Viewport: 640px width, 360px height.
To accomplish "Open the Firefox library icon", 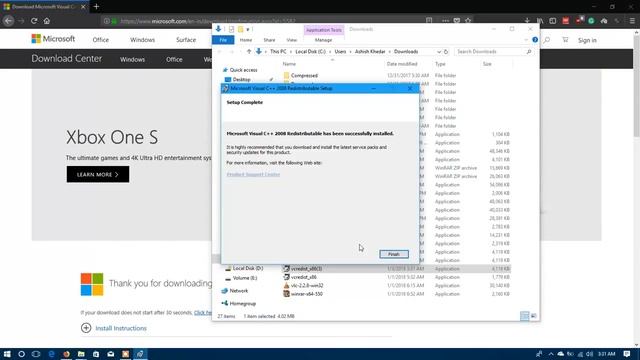I will point(540,21).
